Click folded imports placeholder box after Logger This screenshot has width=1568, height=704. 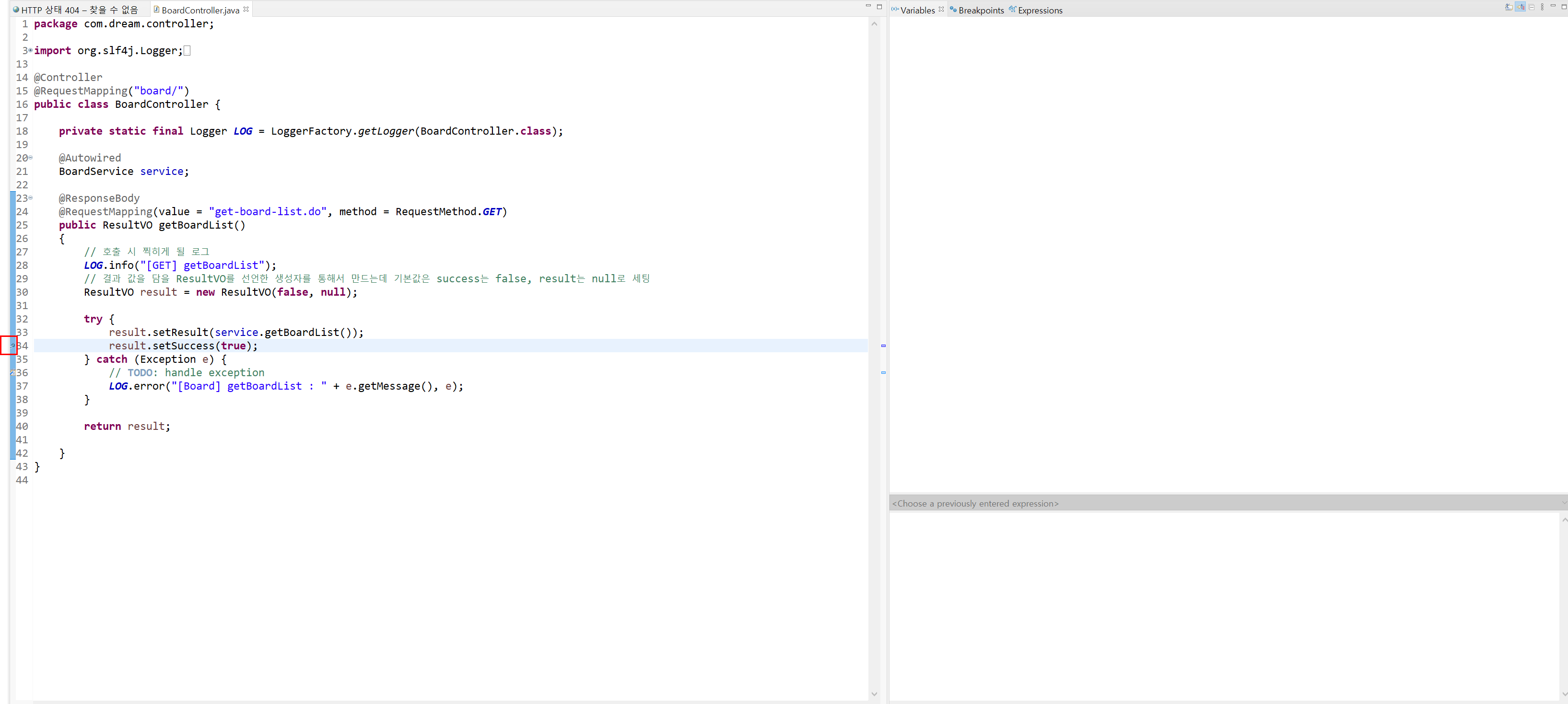pyautogui.click(x=187, y=50)
